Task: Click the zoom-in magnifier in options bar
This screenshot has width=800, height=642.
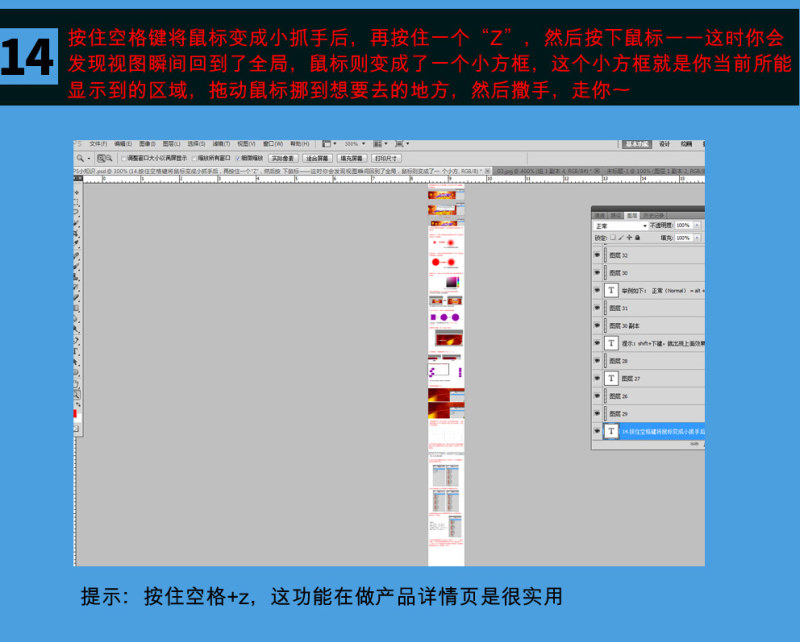Action: 102,159
